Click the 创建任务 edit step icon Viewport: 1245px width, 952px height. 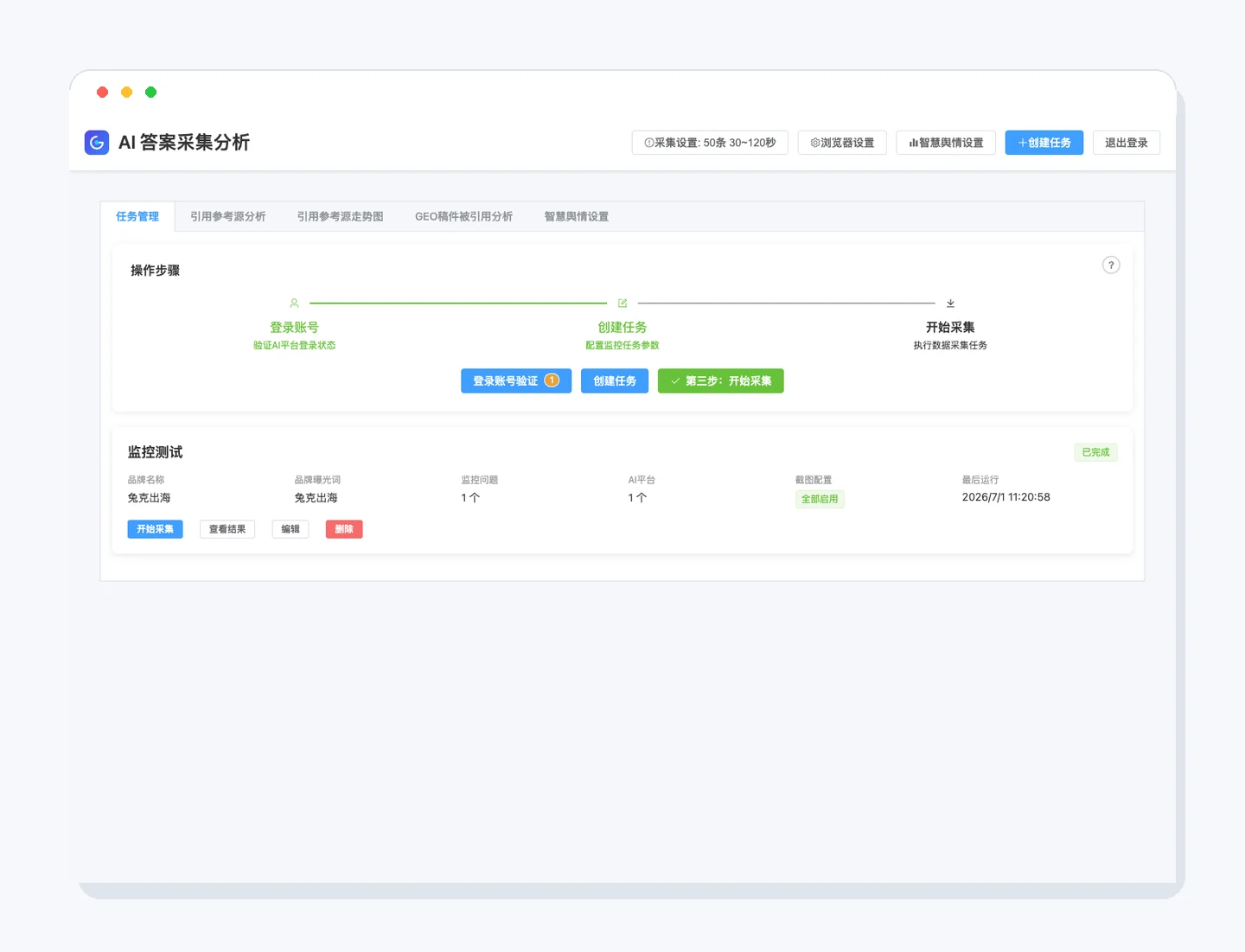point(622,303)
